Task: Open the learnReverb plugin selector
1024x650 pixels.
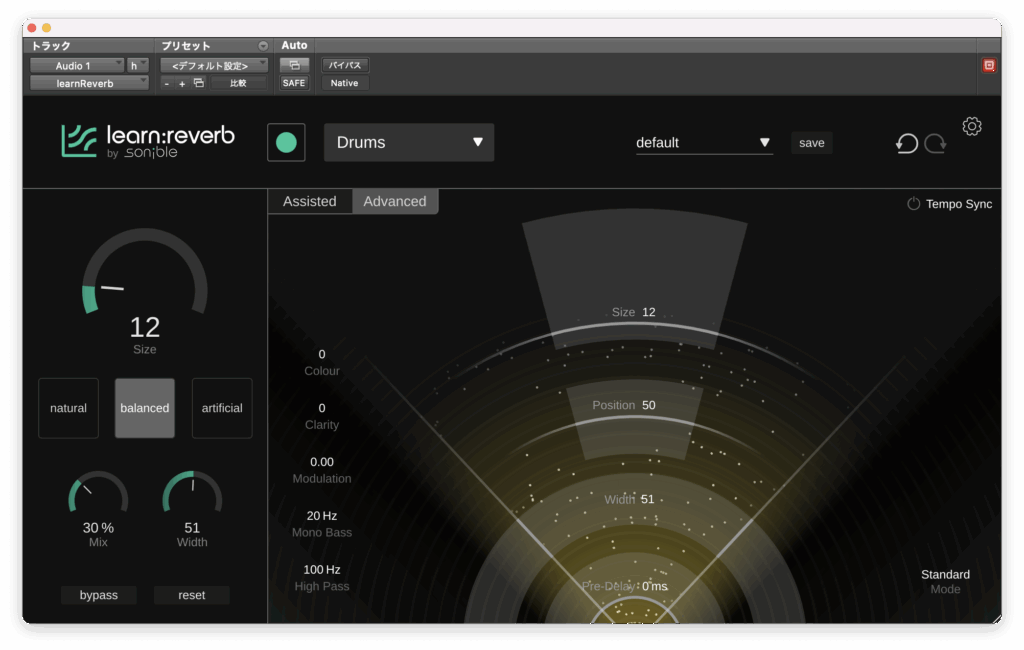Action: (89, 83)
